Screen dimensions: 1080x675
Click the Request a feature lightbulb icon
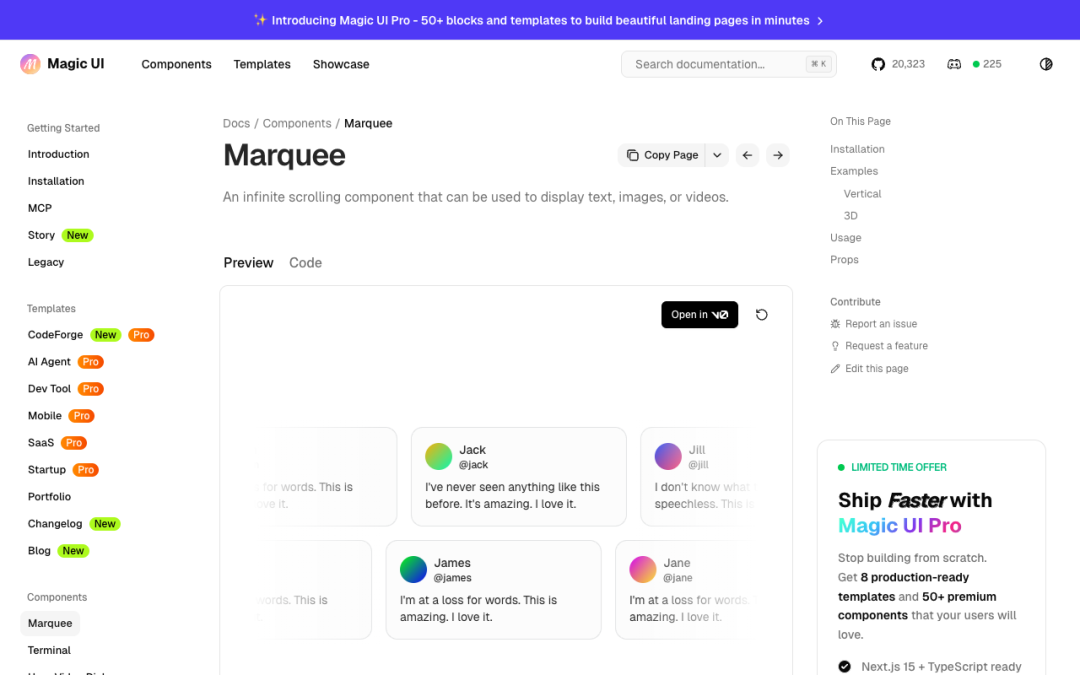point(836,345)
